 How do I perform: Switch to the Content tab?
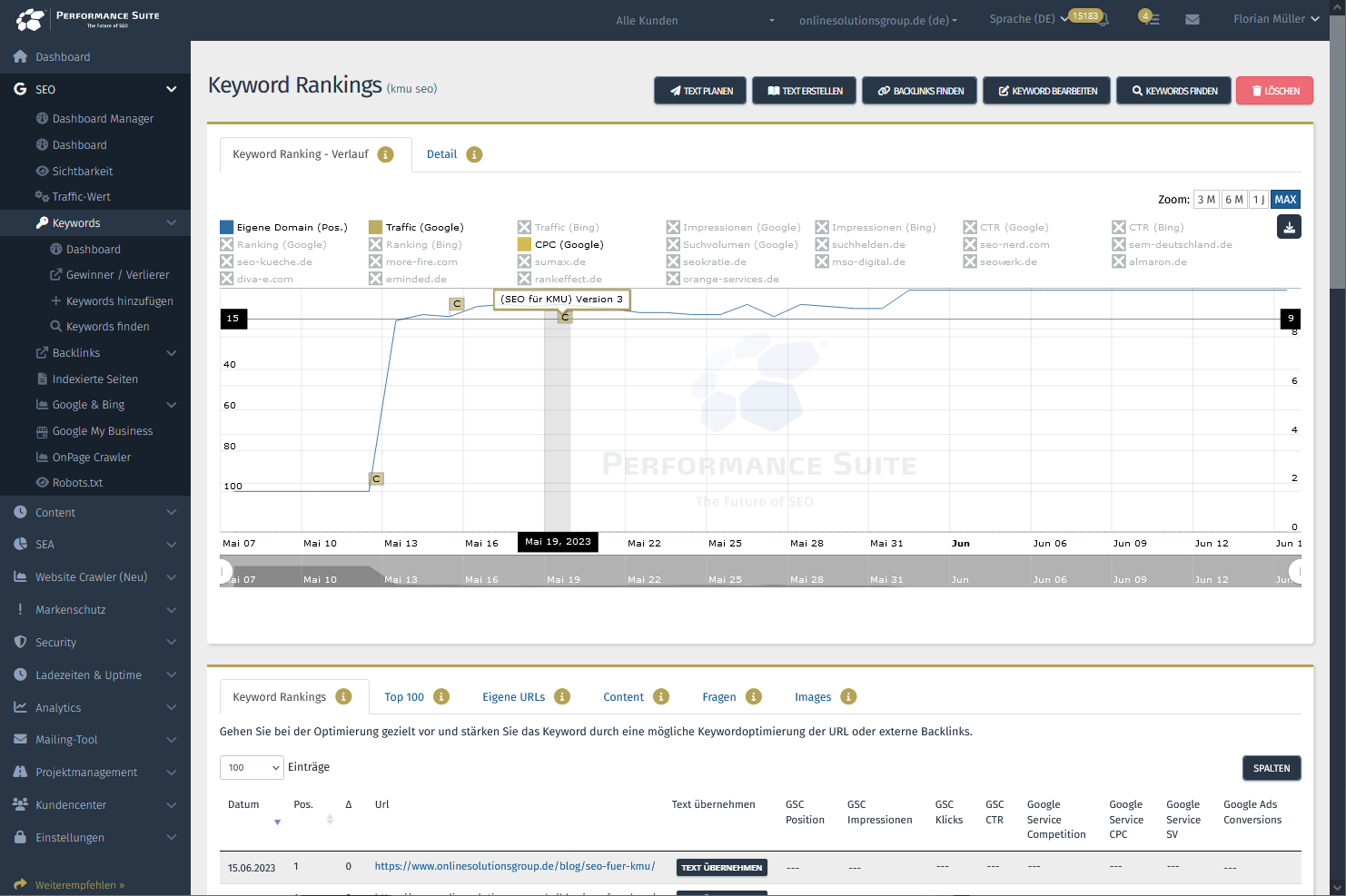pos(623,697)
